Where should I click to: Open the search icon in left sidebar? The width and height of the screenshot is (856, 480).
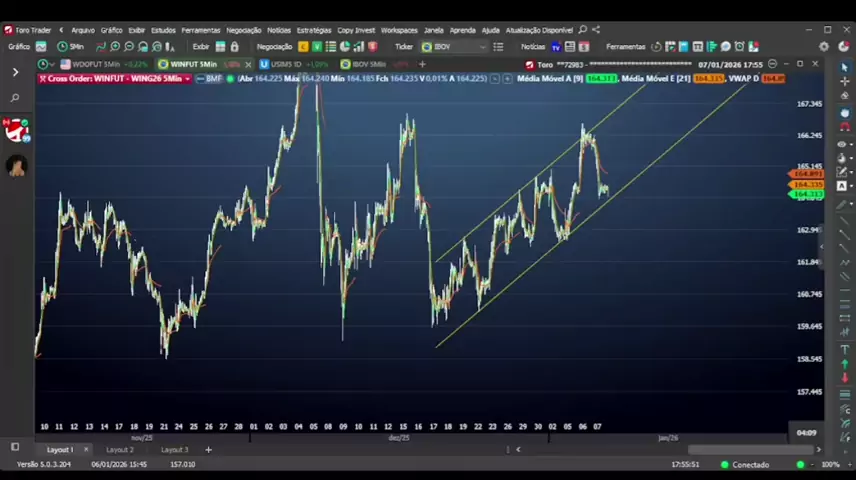click(15, 98)
